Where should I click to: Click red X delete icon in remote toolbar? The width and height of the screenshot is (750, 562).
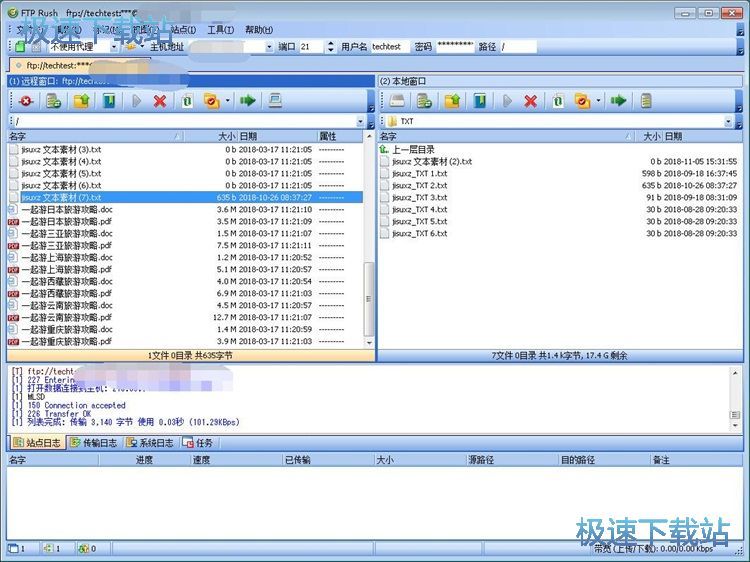(x=160, y=101)
